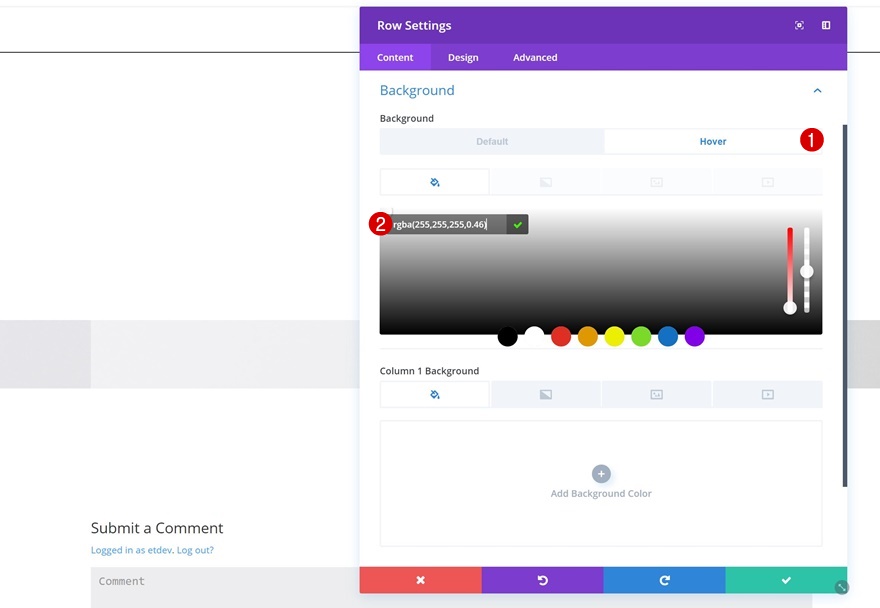
Task: Click the Submit a Comment heading
Action: coord(157,528)
